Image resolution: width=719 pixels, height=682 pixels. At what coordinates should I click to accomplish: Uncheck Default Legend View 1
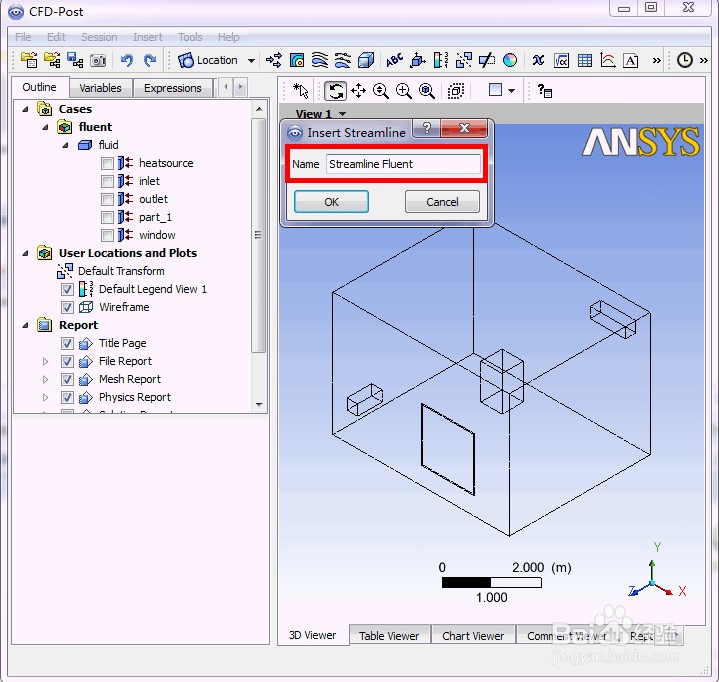[67, 289]
